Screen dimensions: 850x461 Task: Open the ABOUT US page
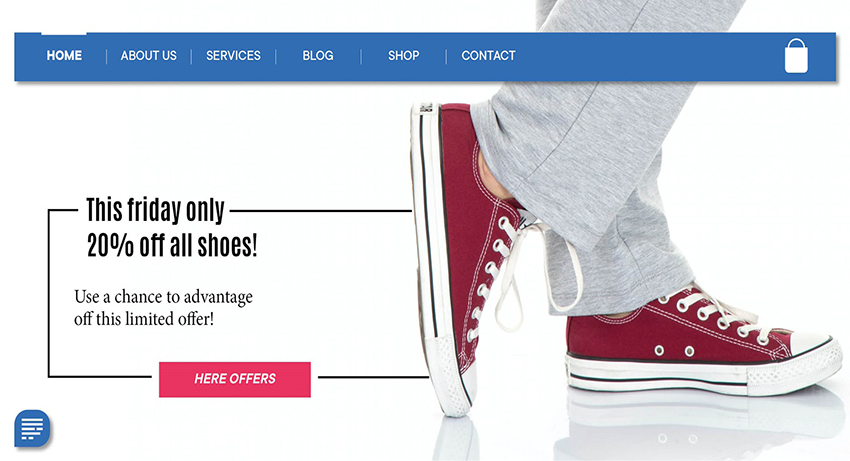(x=149, y=55)
